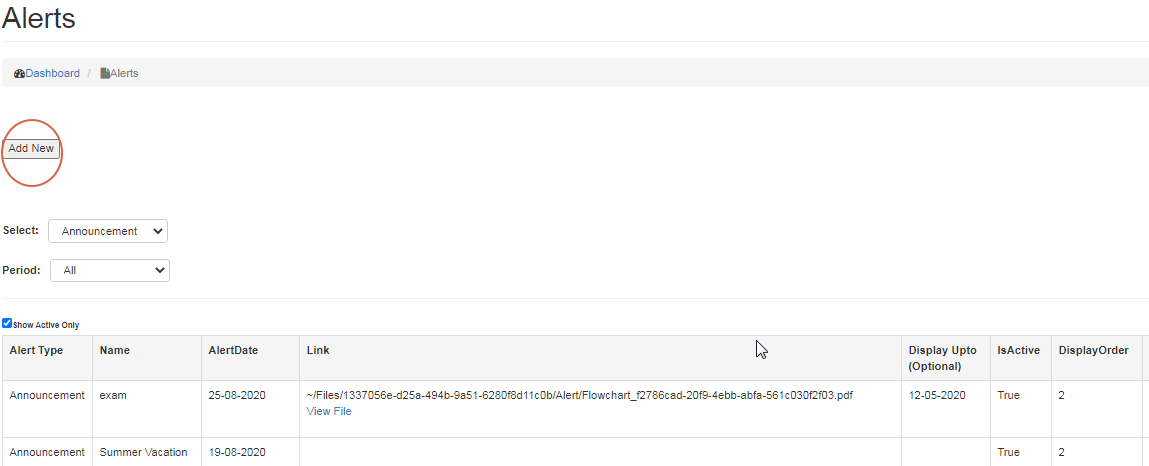Click the Flowchart PDF file path text
This screenshot has width=1149, height=466.
pyautogui.click(x=579, y=395)
